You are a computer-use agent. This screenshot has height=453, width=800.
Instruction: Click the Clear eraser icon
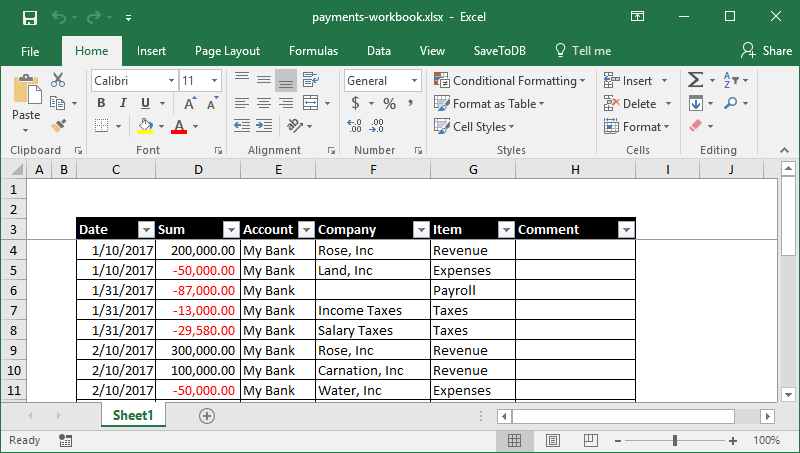pos(696,125)
